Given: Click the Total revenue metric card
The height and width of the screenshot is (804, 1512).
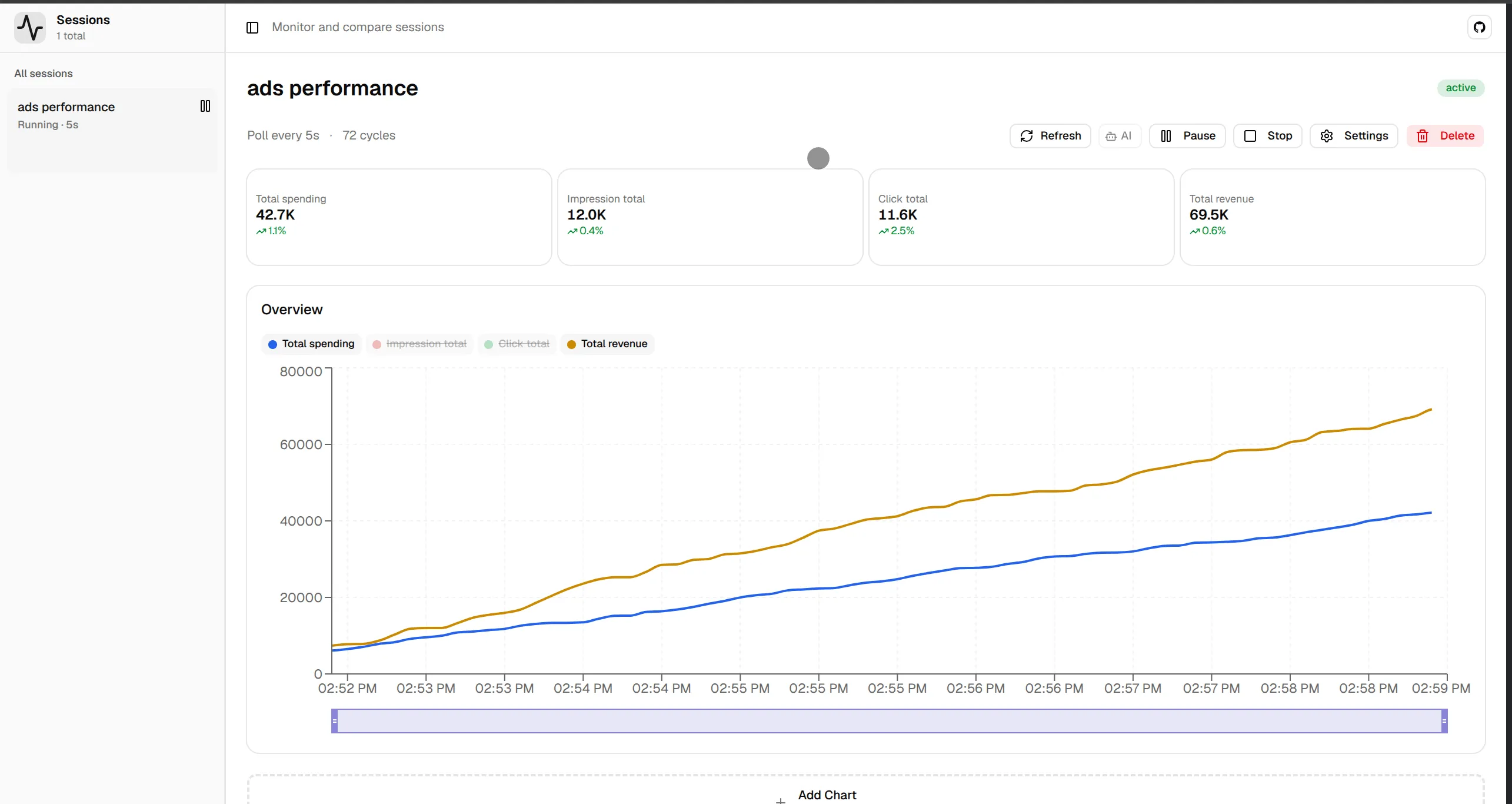Looking at the screenshot, I should [x=1333, y=217].
